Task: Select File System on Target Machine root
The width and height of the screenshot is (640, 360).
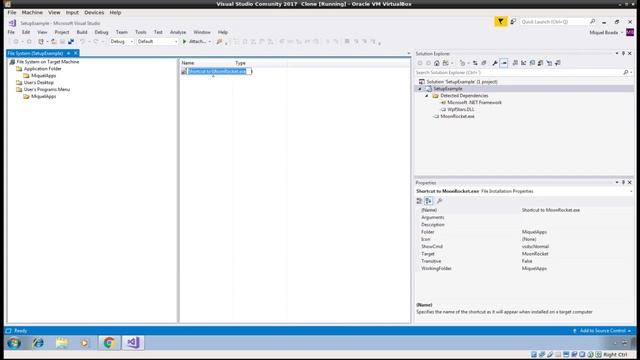Action: (x=48, y=62)
